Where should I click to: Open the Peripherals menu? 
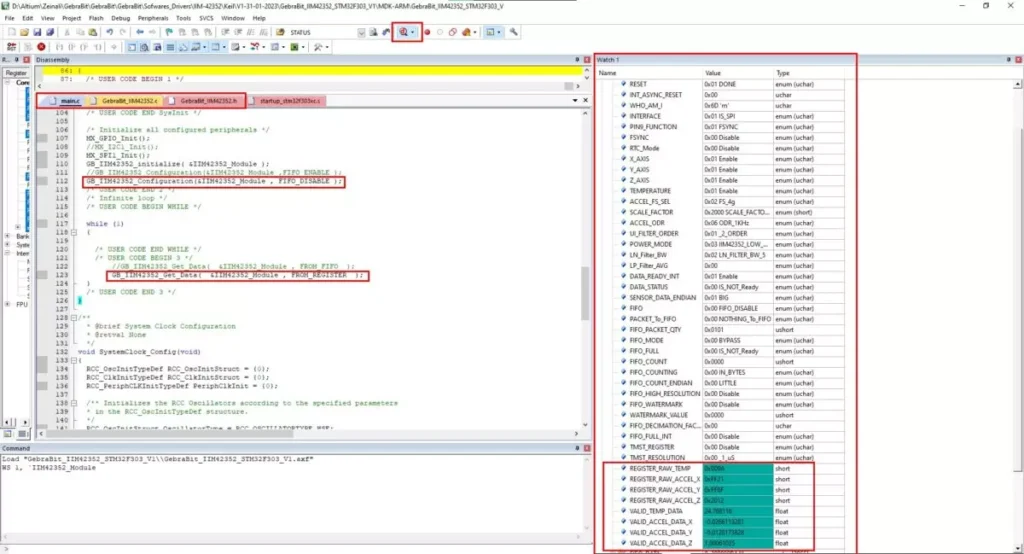click(153, 18)
